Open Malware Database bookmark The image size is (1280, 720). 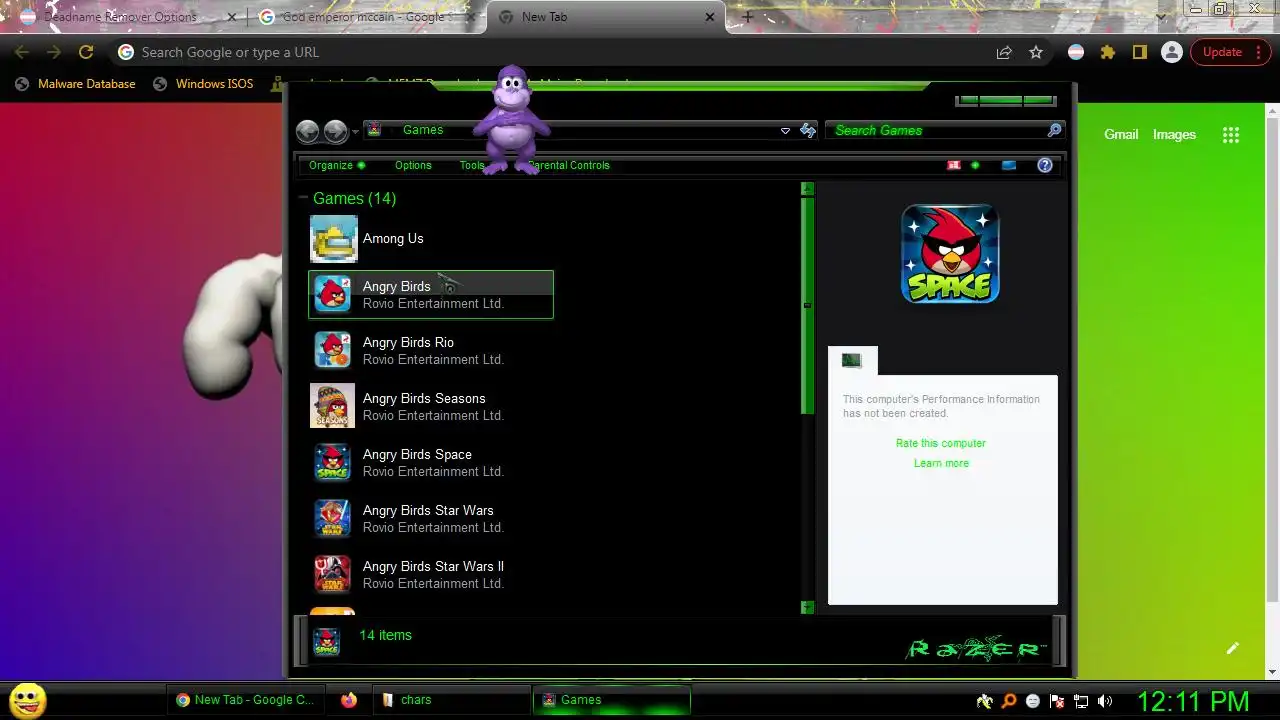(75, 84)
